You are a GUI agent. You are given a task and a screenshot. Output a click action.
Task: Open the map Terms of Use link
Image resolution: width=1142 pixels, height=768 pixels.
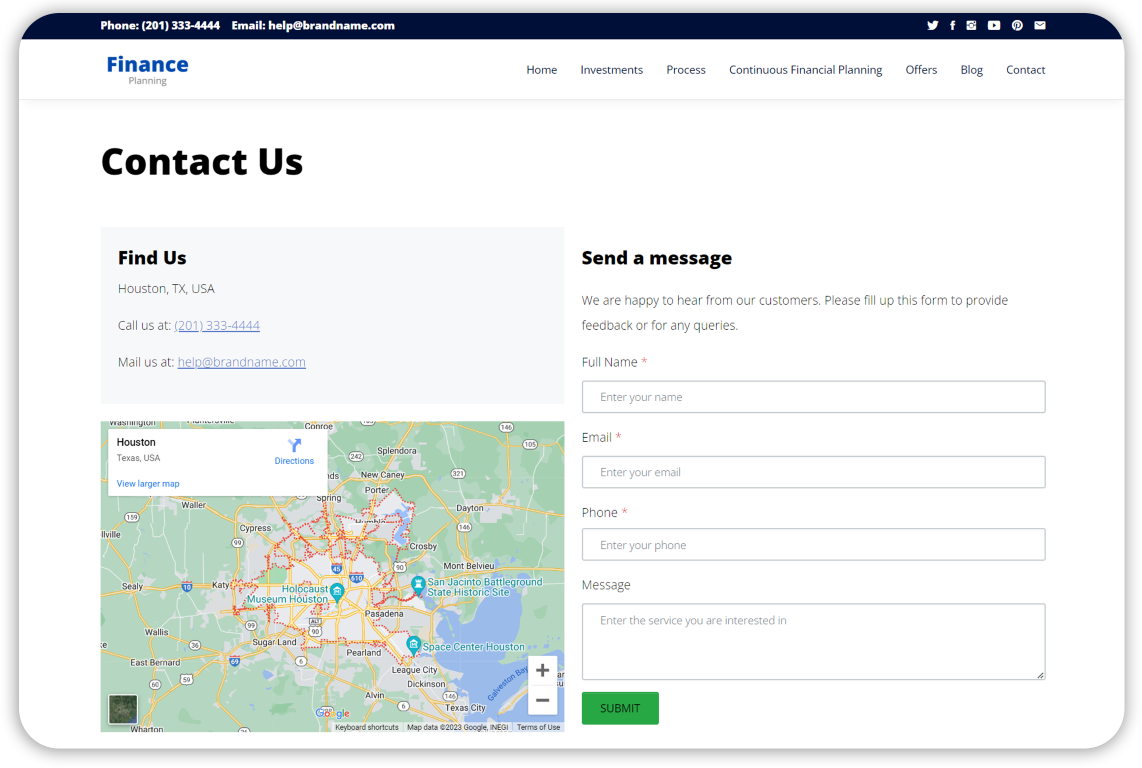538,727
